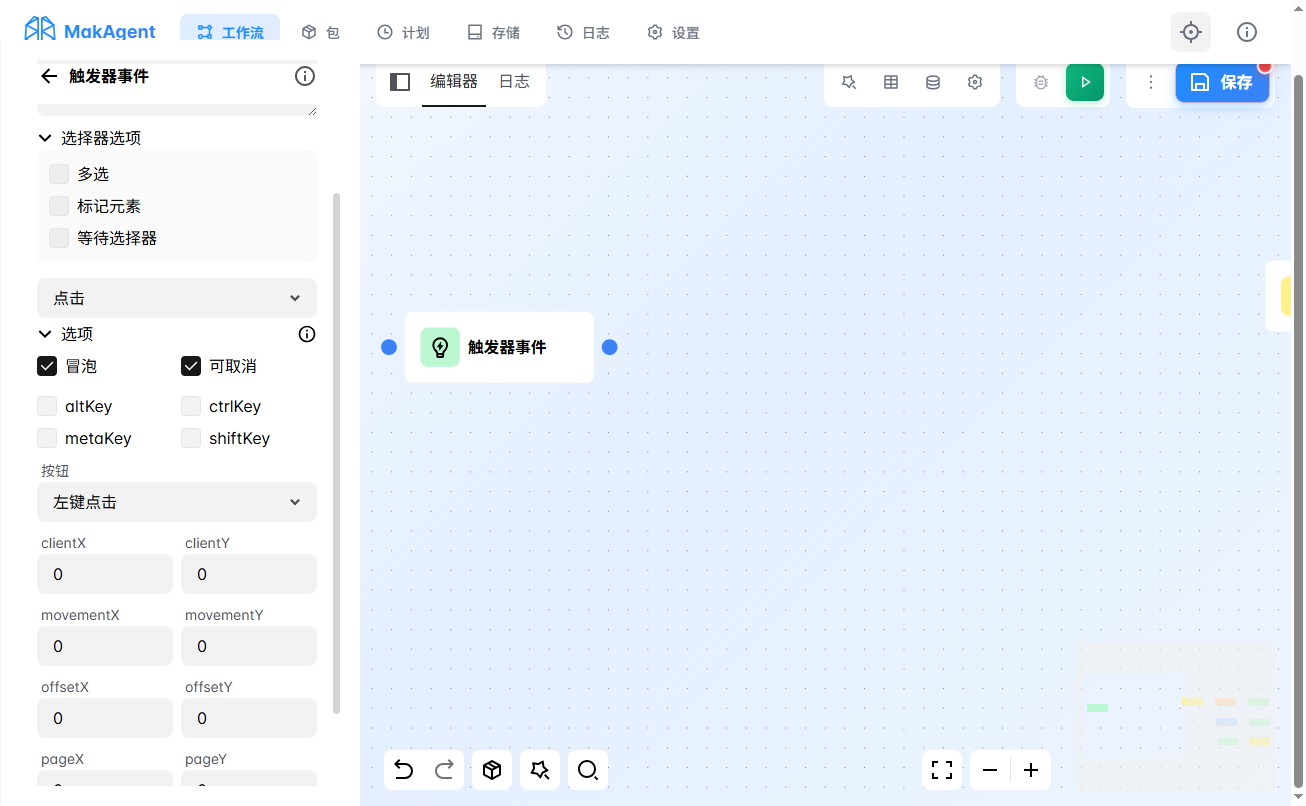Enable the 多选 checkbox

pyautogui.click(x=59, y=174)
